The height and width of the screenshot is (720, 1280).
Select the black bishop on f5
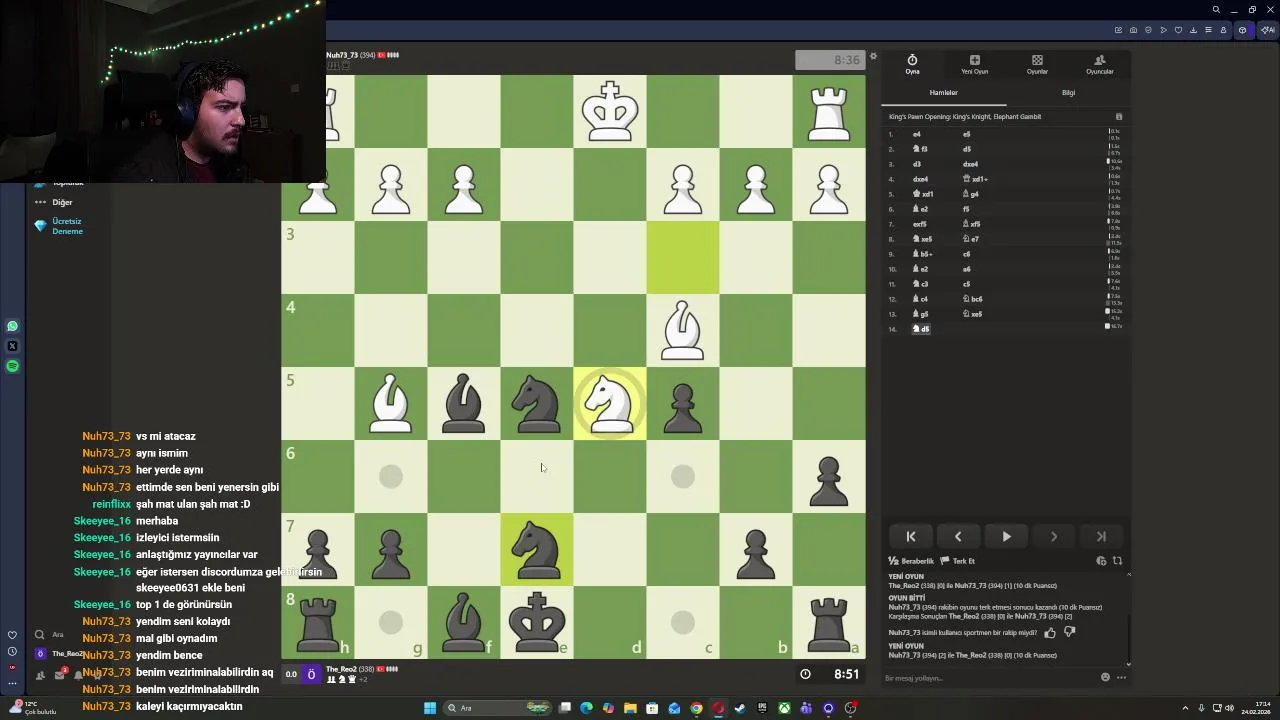pyautogui.click(x=464, y=403)
